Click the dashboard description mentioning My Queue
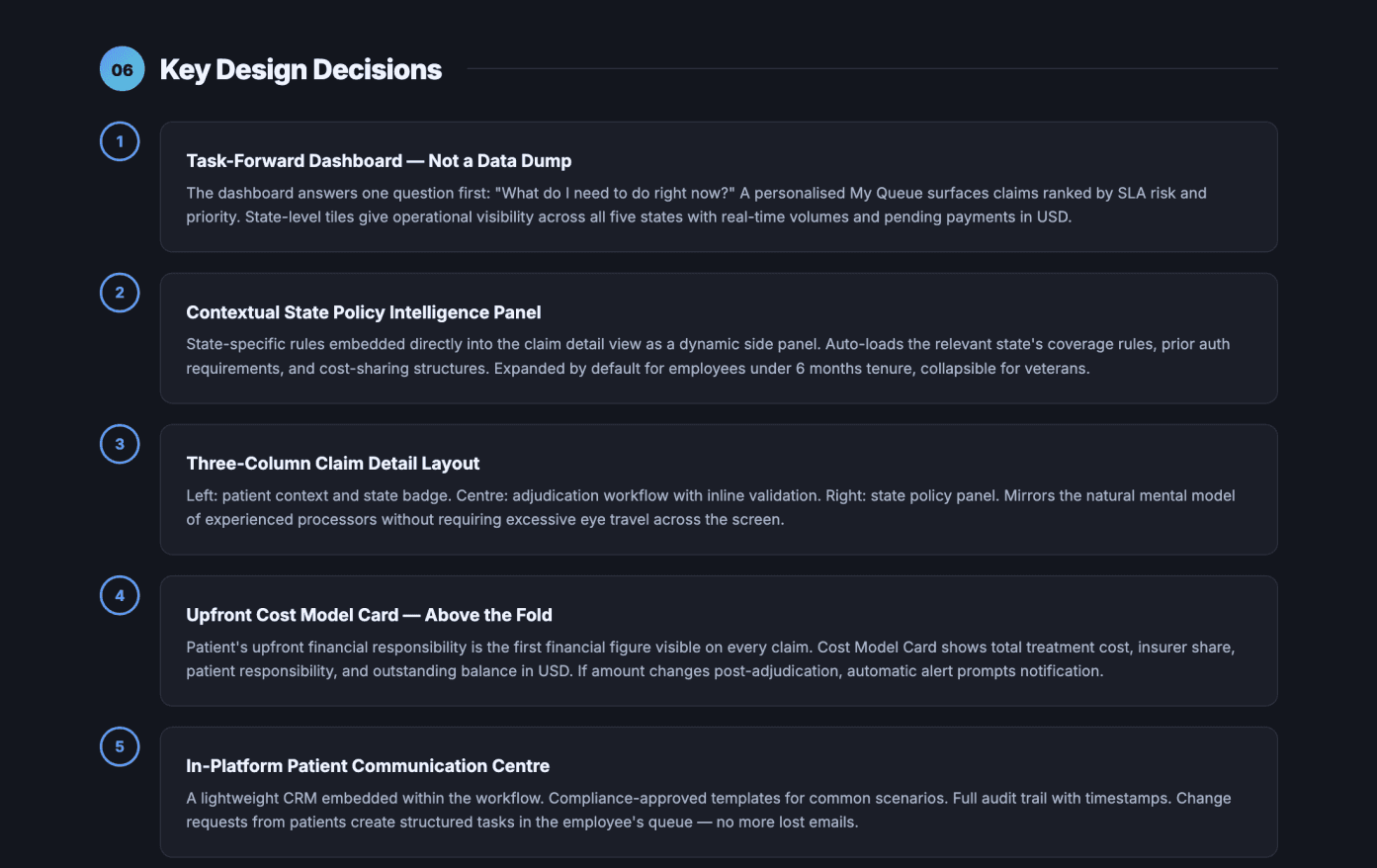The image size is (1377, 868). (x=696, y=205)
